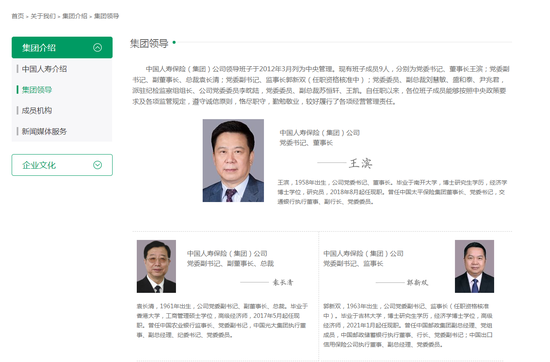
Task: Click the biography paragraph of 袁长清
Action: point(222,321)
